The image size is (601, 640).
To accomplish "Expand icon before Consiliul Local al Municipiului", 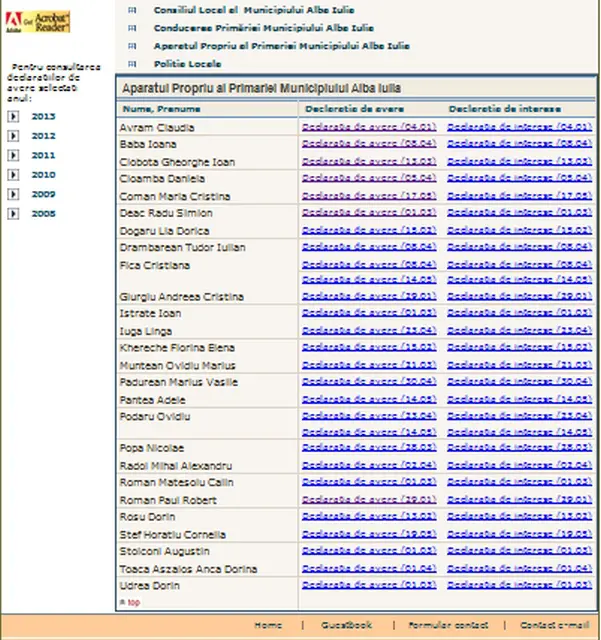I will click(132, 10).
